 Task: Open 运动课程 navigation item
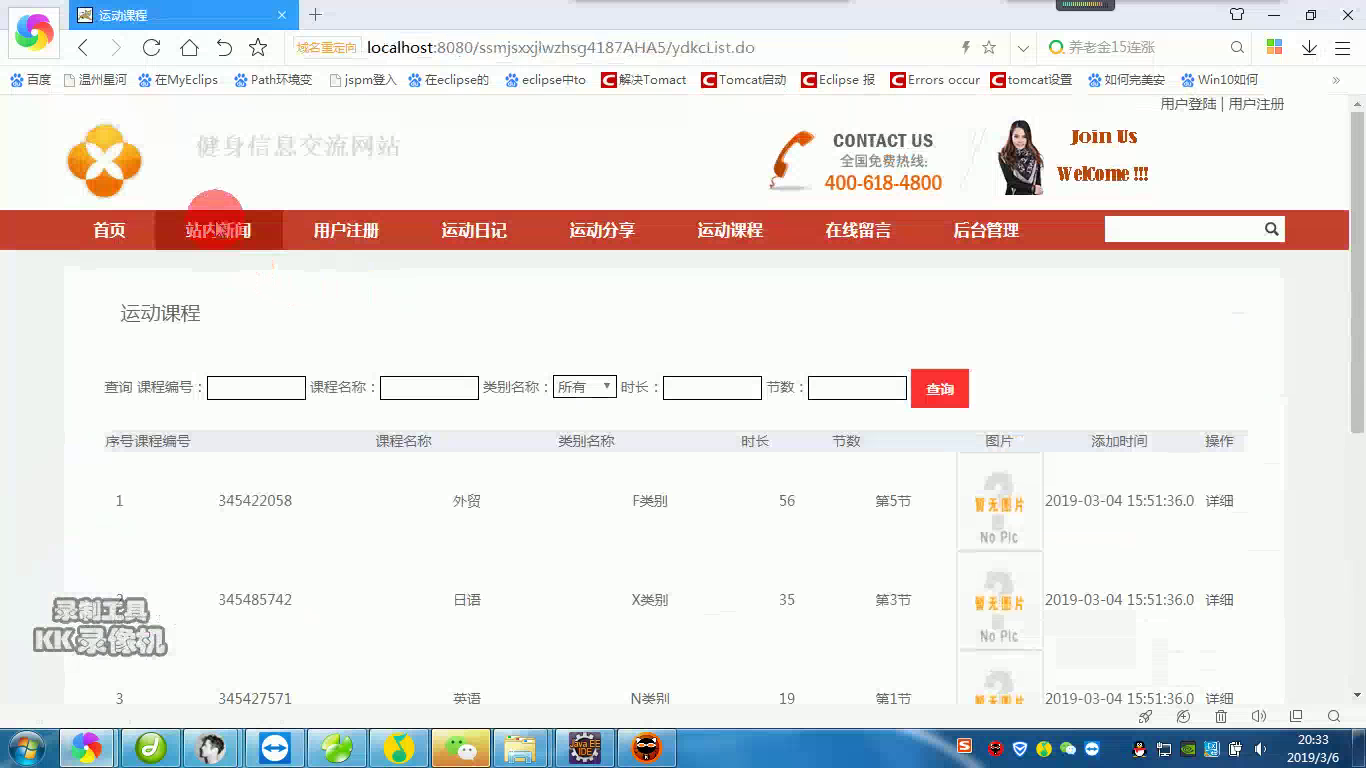pos(730,230)
